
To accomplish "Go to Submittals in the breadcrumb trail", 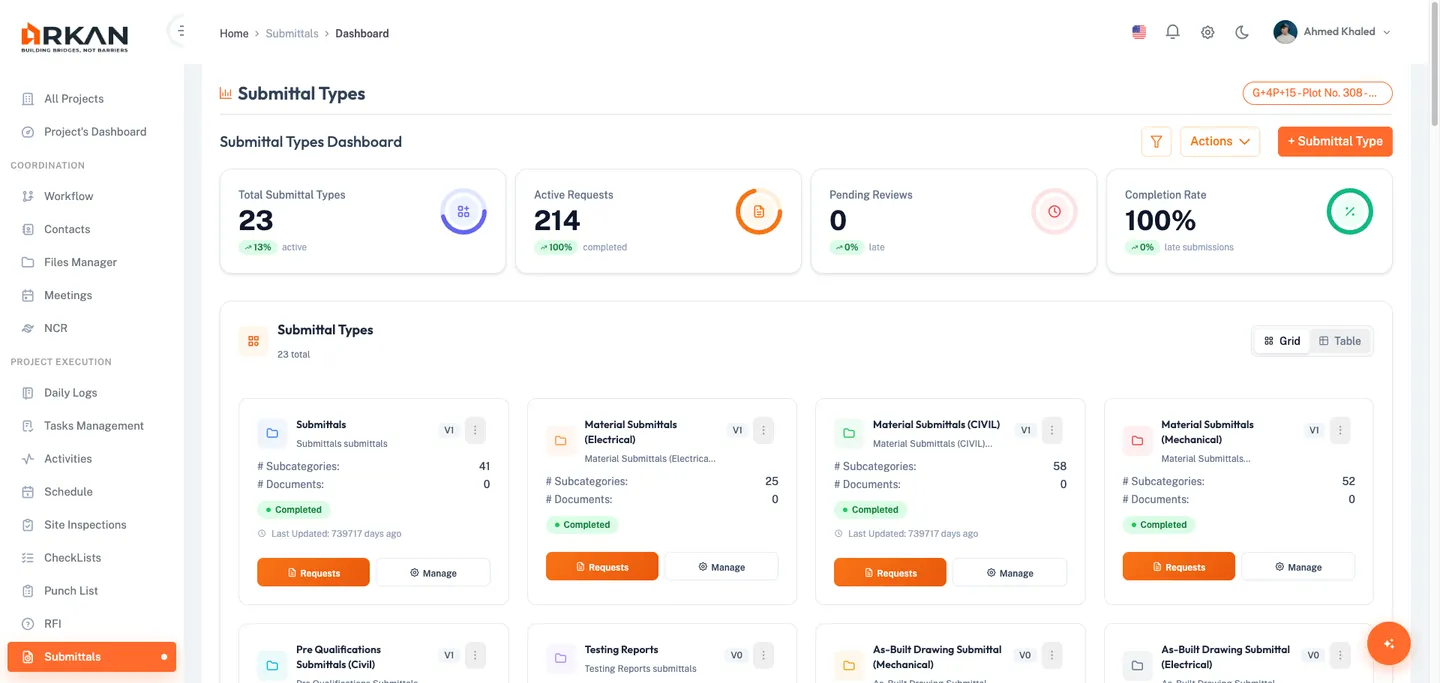I will 292,33.
